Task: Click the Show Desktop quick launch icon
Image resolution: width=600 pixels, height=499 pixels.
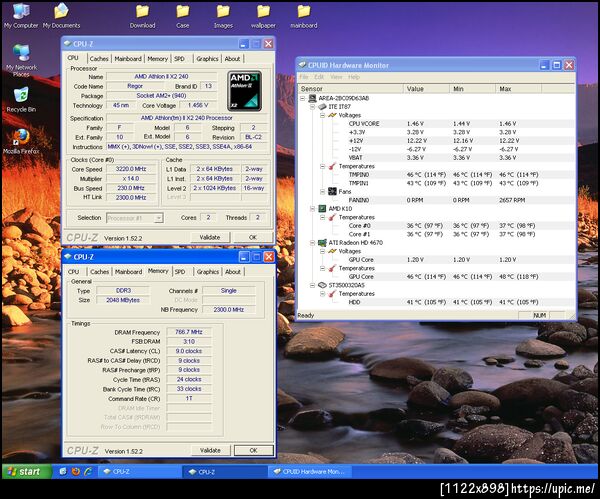Action: (x=63, y=471)
